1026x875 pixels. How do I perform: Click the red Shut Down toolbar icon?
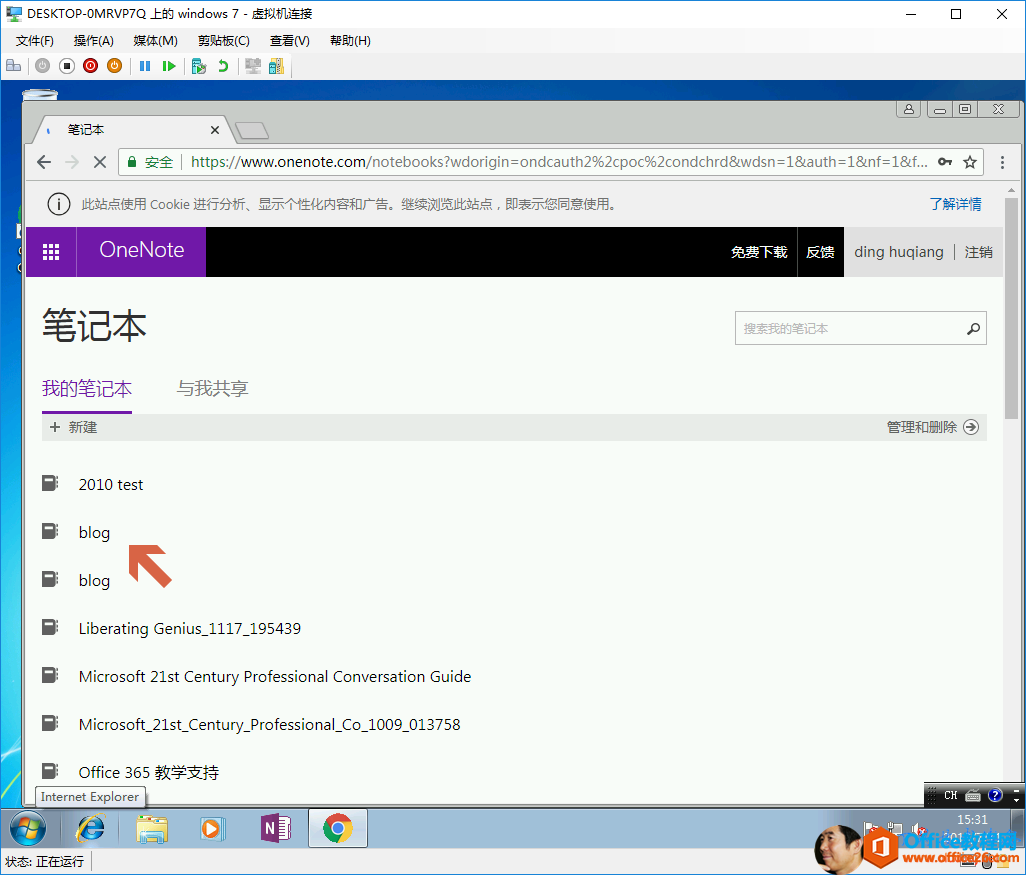pyautogui.click(x=90, y=66)
